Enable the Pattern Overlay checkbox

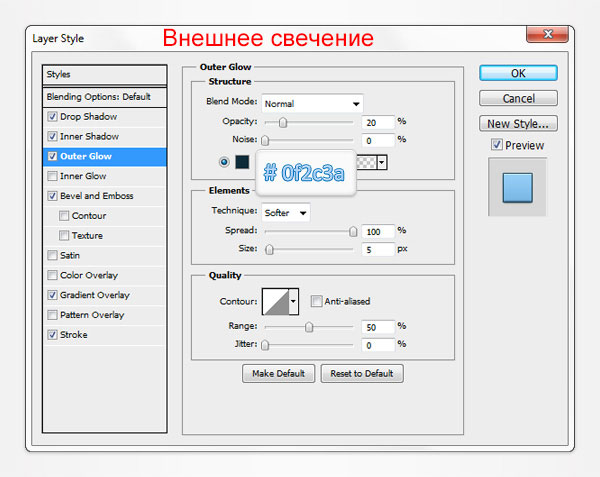pos(52,315)
